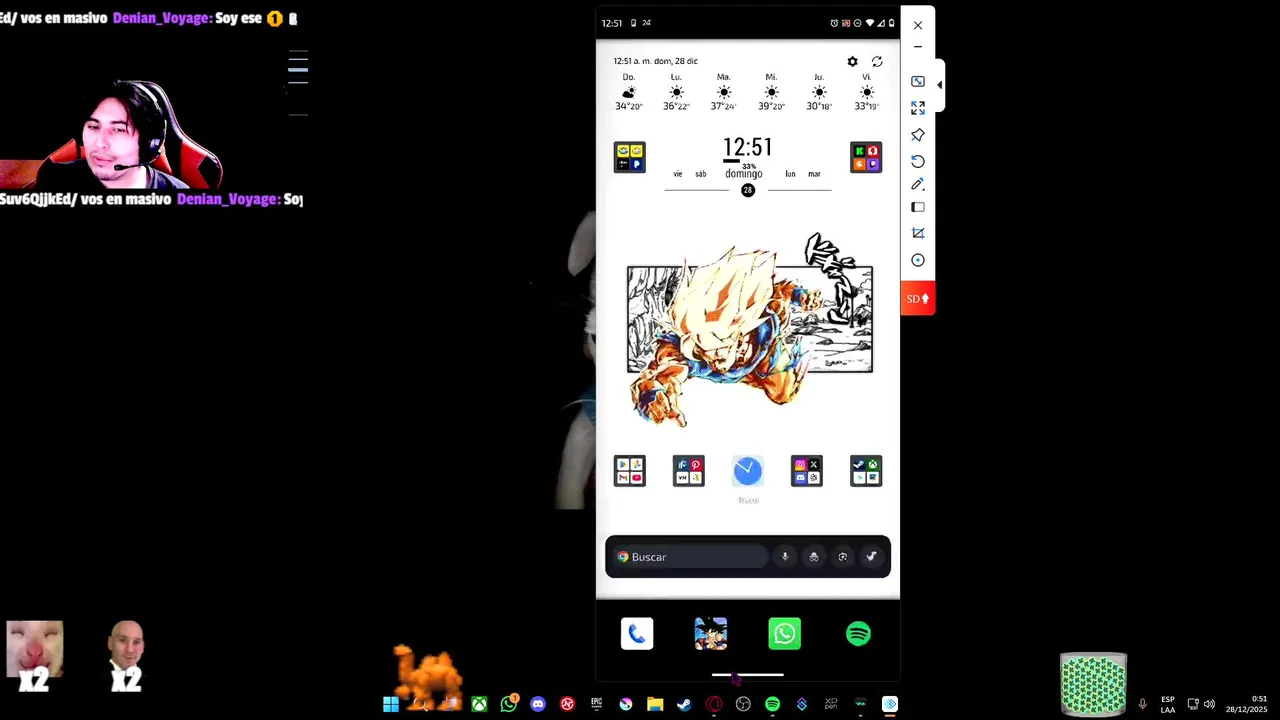Collapse the mirror toolbar side arrow

(939, 85)
